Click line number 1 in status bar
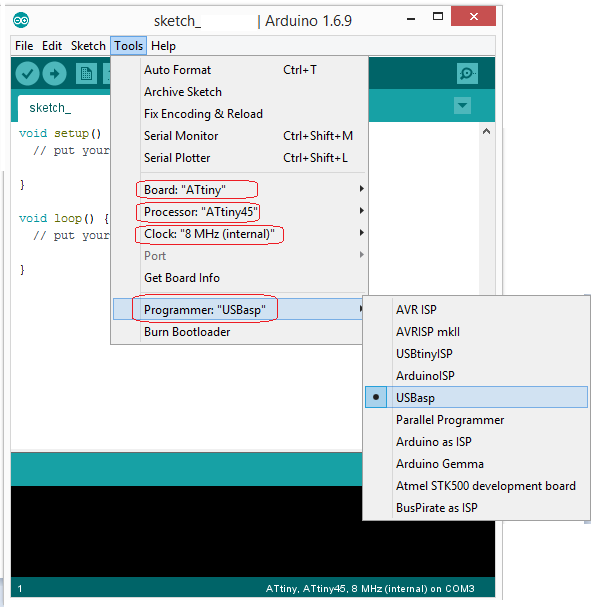The width and height of the screenshot is (599, 607). [x=20, y=589]
